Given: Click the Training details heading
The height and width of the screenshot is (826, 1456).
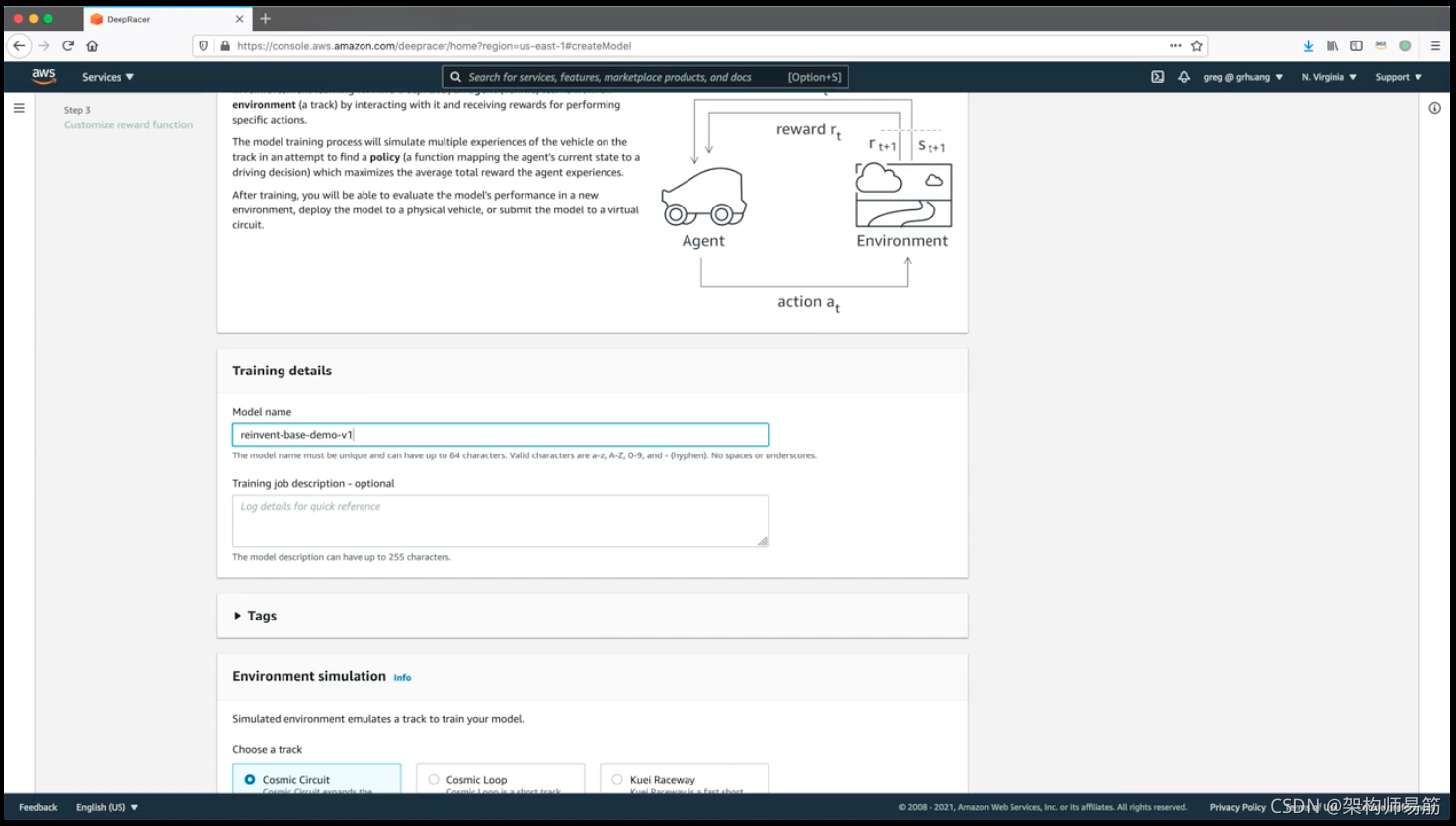Looking at the screenshot, I should 282,371.
